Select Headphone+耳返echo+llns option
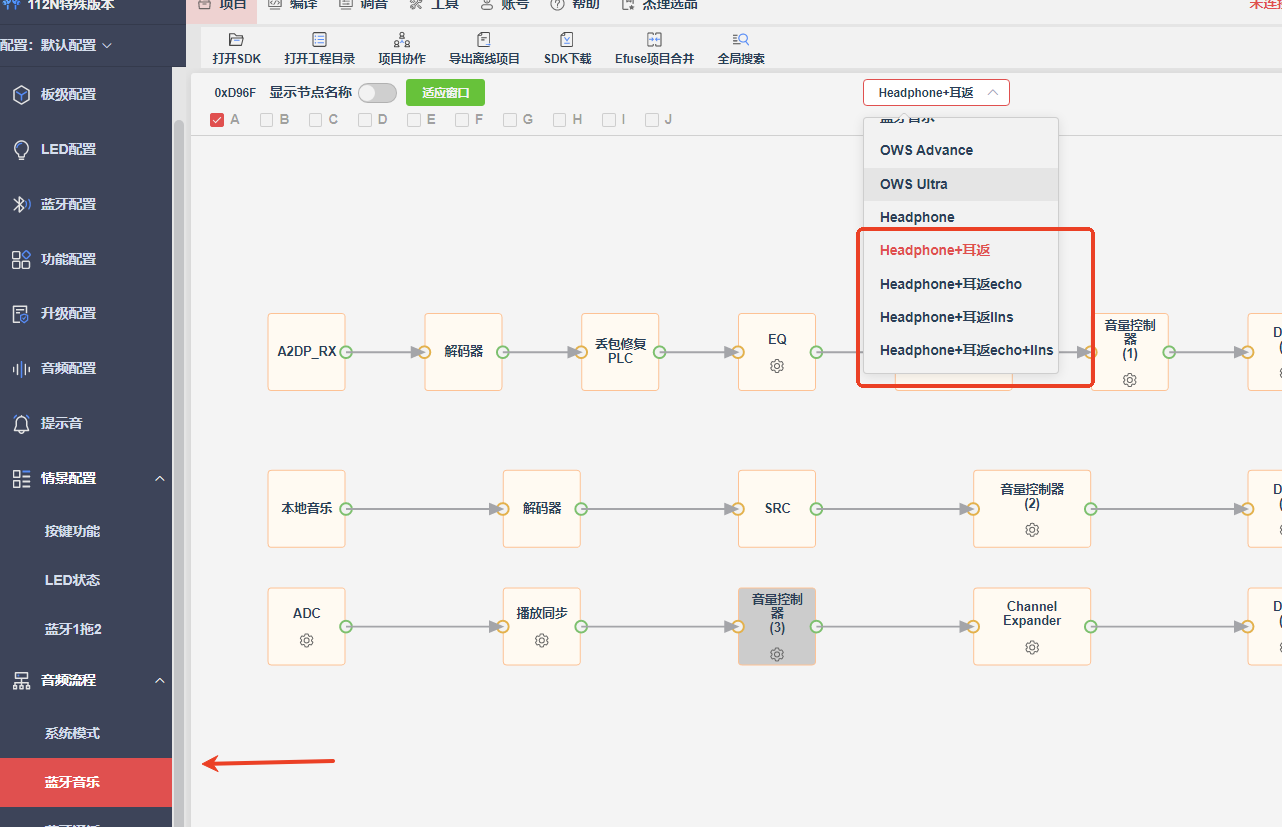Screen dimensions: 1282x827 961,350
